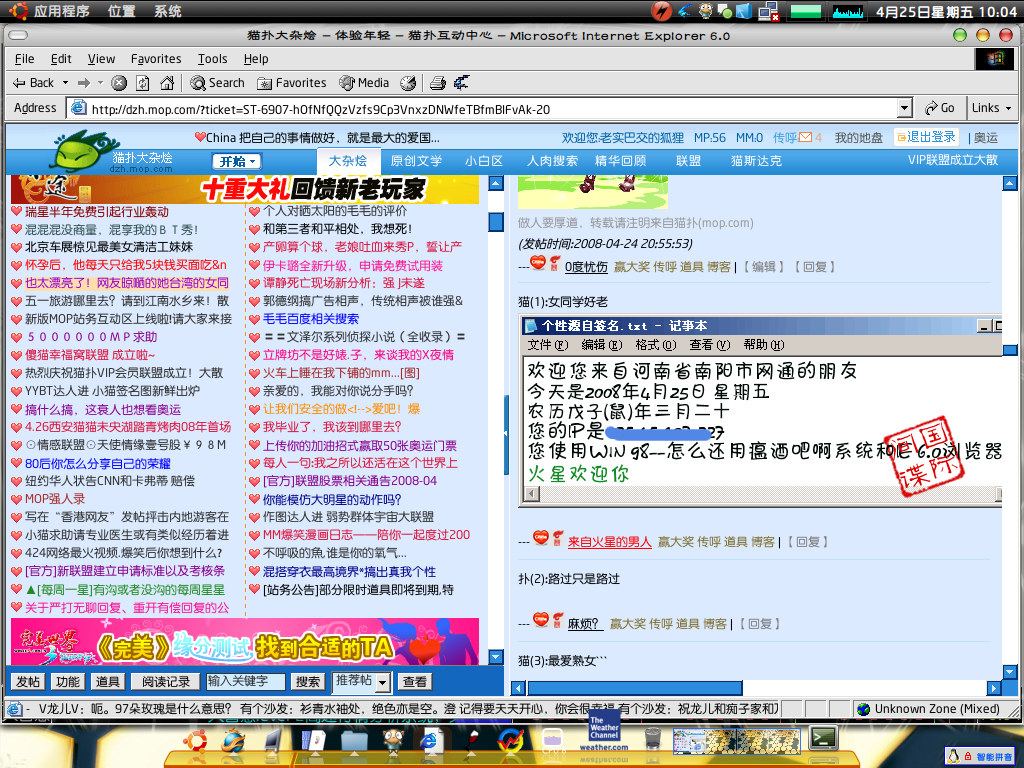Click the Print icon in IE toolbar
Screen dimensions: 1024x768
tap(438, 83)
